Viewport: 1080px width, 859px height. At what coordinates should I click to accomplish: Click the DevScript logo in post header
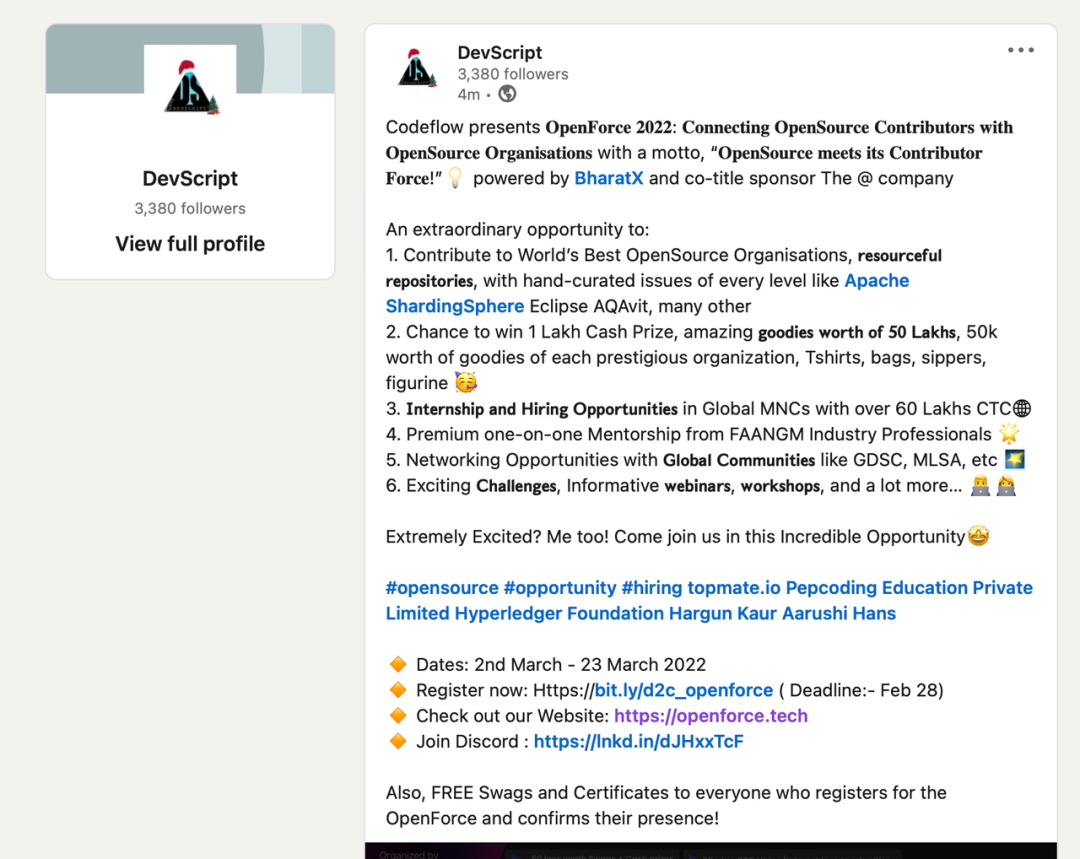coord(417,69)
